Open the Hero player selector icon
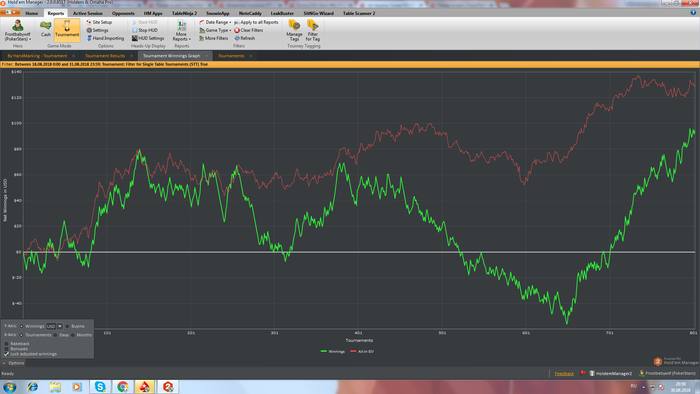The height and width of the screenshot is (394, 700). 18,25
